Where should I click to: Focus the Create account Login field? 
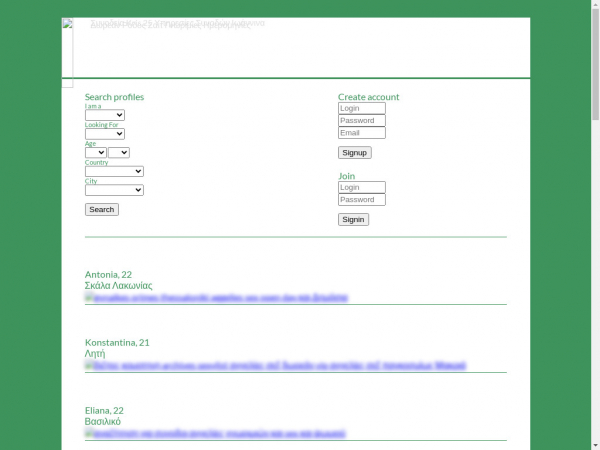coord(362,108)
